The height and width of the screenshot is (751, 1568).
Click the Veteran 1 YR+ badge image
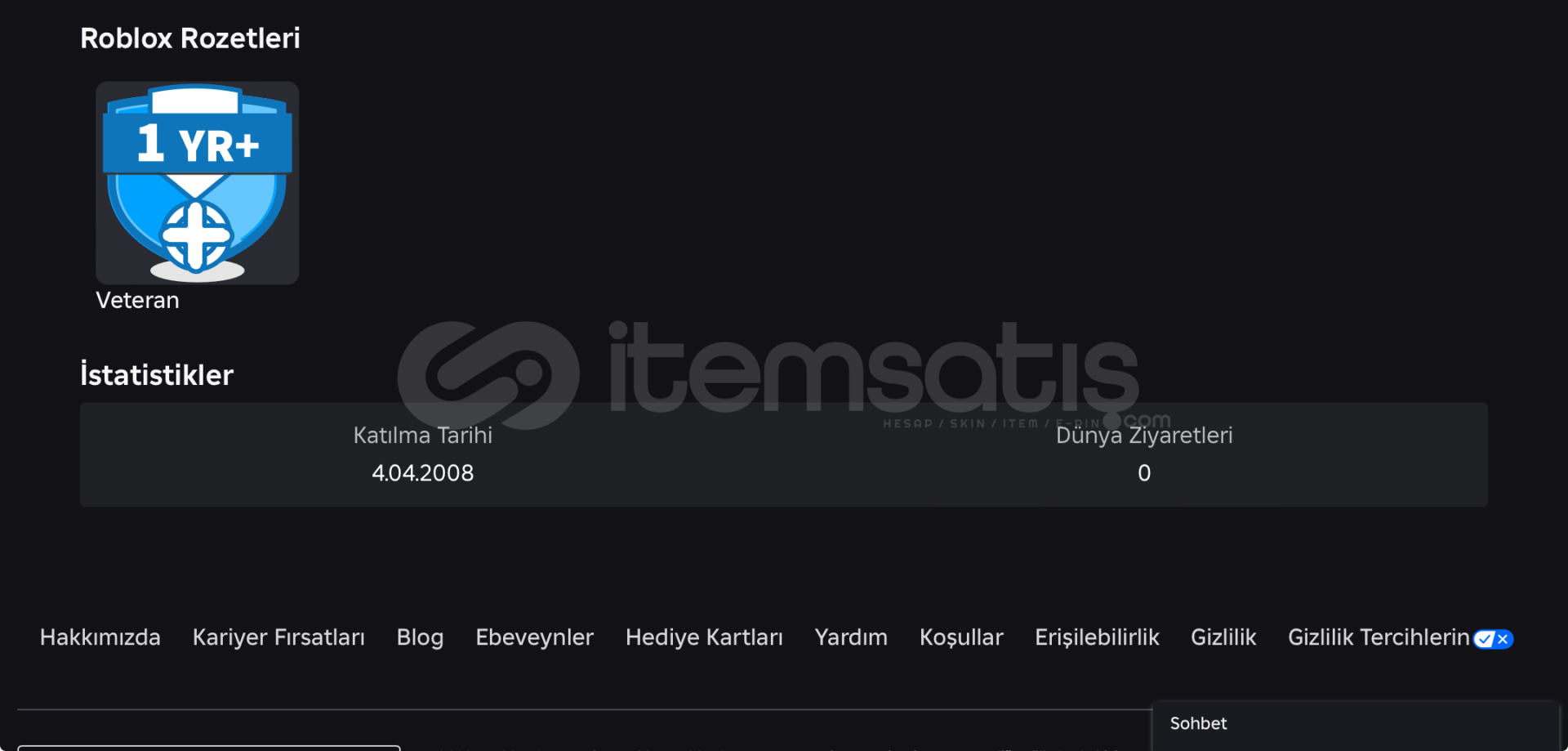(197, 182)
